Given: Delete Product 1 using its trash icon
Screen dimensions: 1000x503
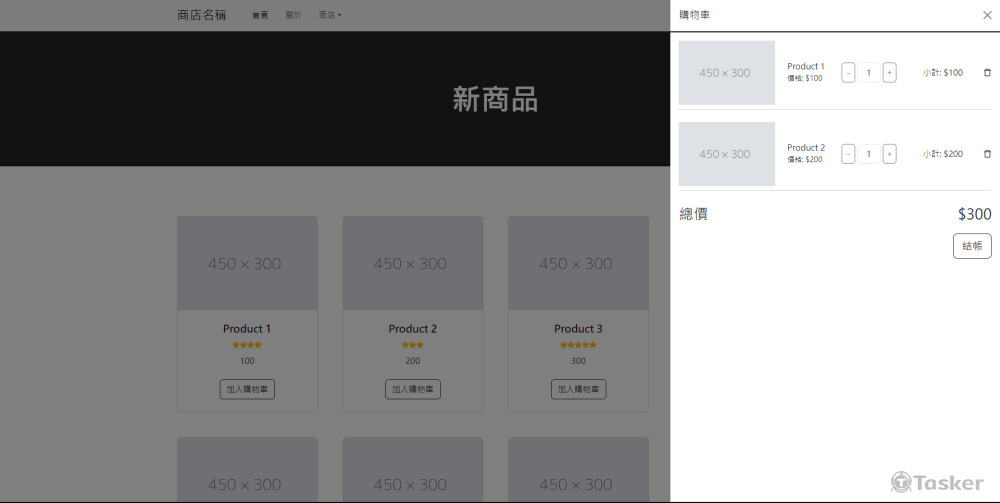Looking at the screenshot, I should (x=988, y=72).
